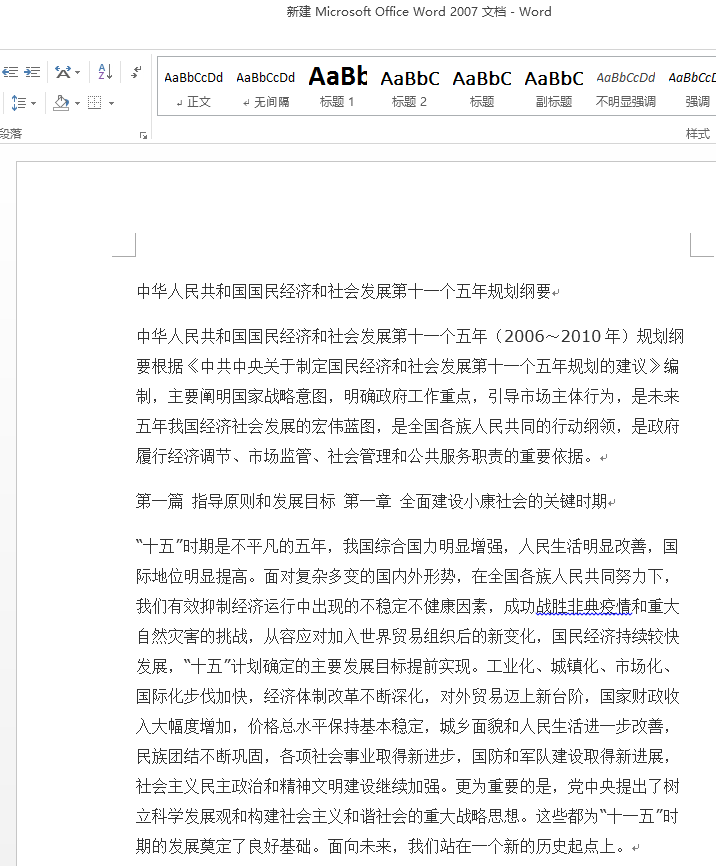Apply the 无间隔 style
716x866 pixels.
(266, 87)
